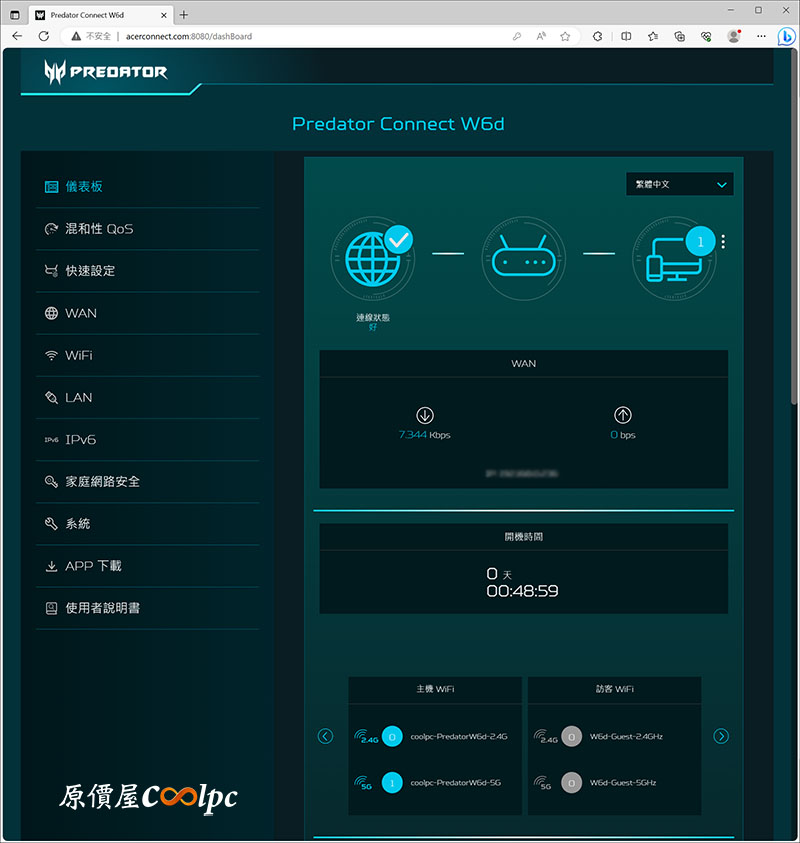Open the favorites list icon
The width and height of the screenshot is (800, 843).
(x=653, y=36)
